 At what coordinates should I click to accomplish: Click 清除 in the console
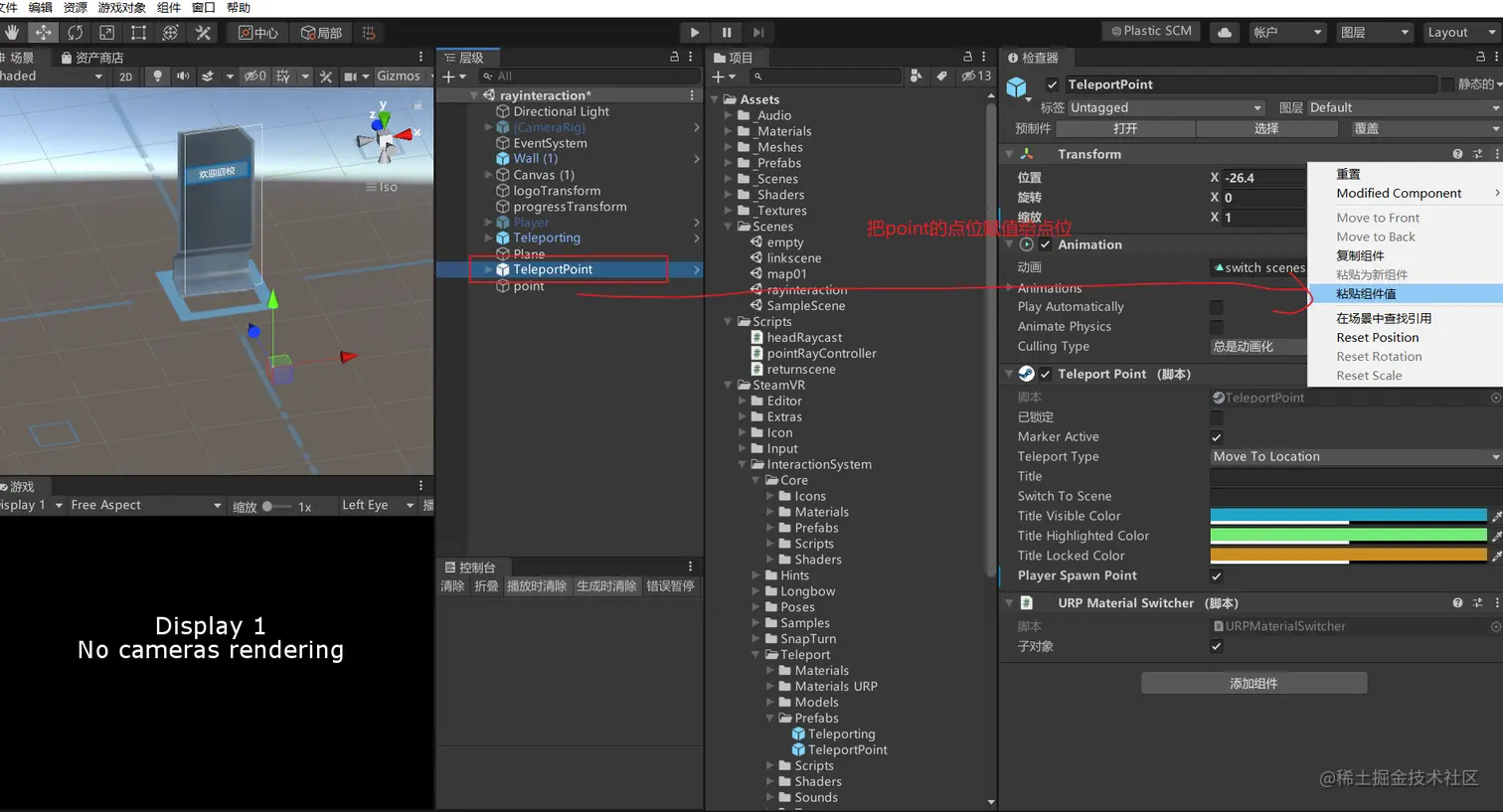(452, 586)
